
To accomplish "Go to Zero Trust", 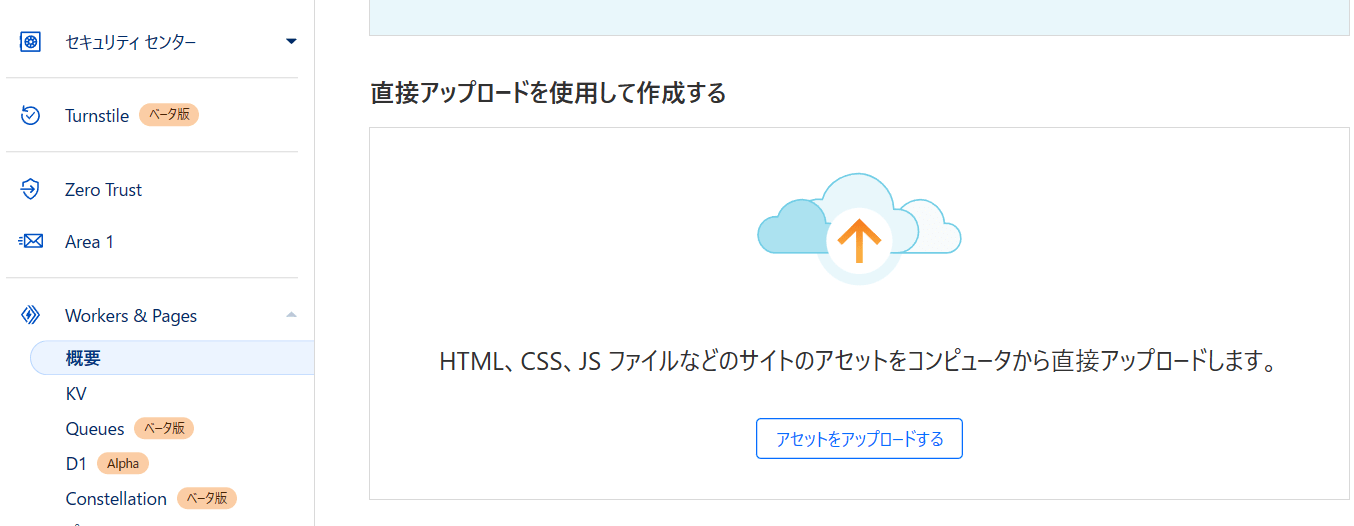I will [103, 190].
